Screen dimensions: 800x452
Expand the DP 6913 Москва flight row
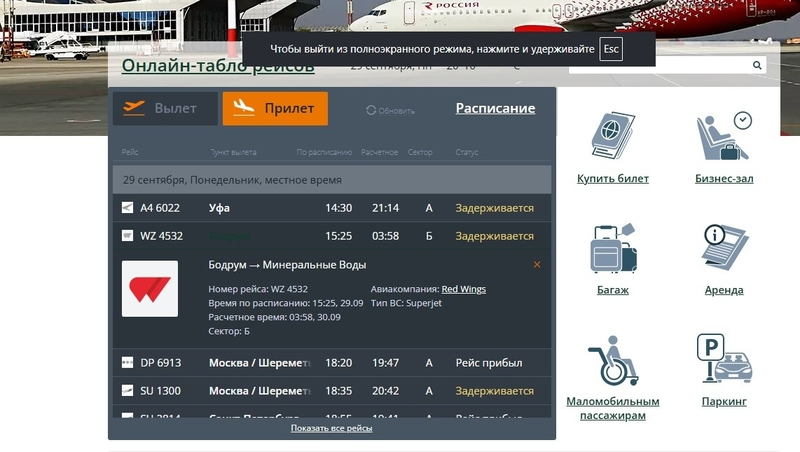pos(330,363)
